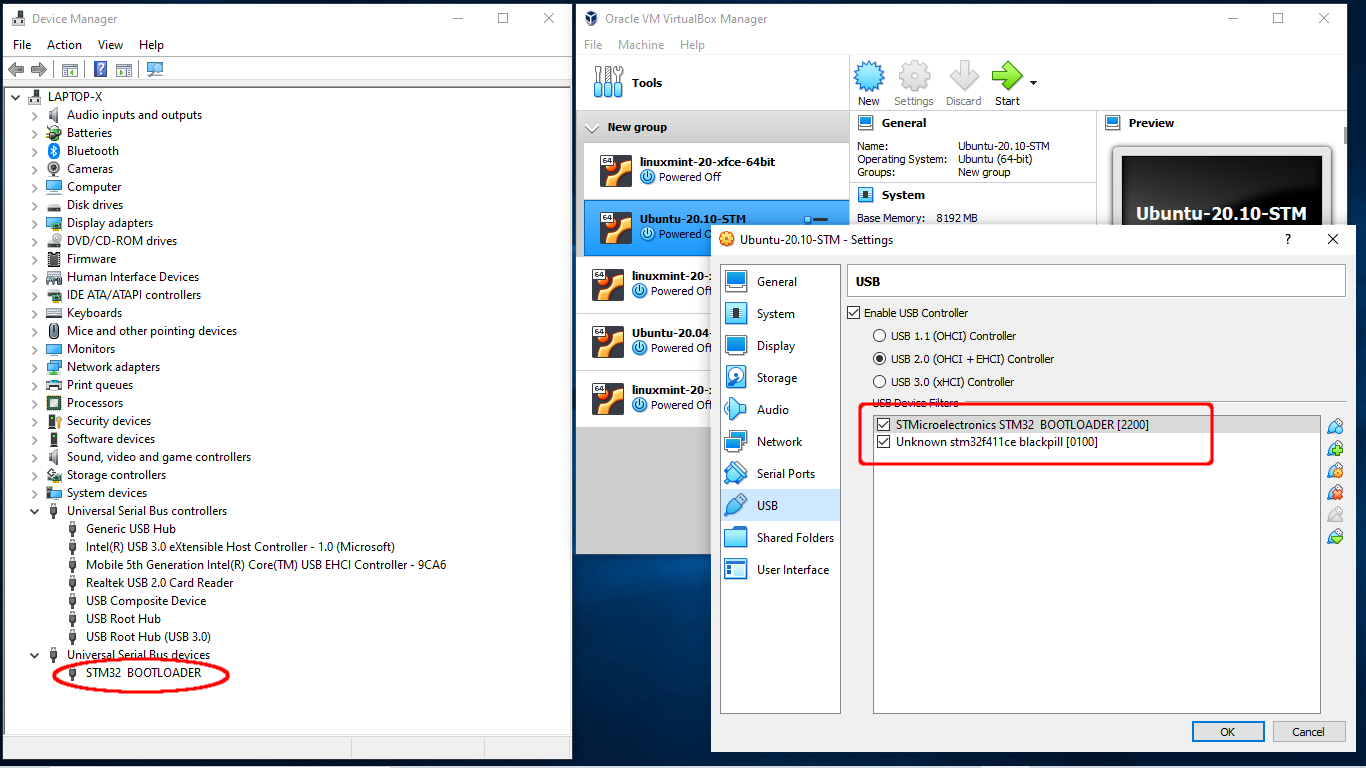Collapse the LAPTOP-X root node
Screen dimensions: 1366x768
(x=16, y=97)
